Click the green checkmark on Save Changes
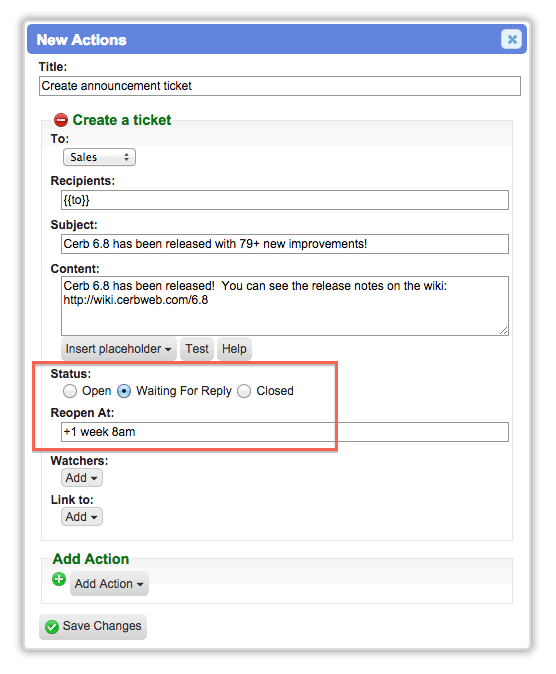The height and width of the screenshot is (674, 556). point(52,627)
